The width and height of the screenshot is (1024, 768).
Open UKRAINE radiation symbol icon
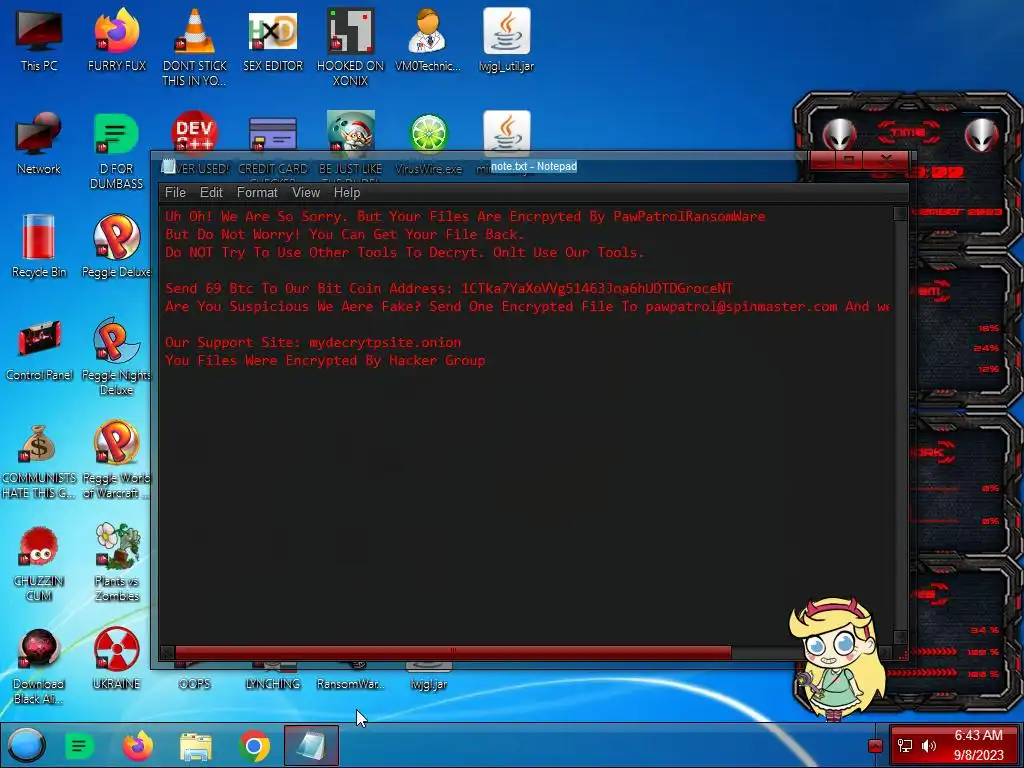point(117,658)
